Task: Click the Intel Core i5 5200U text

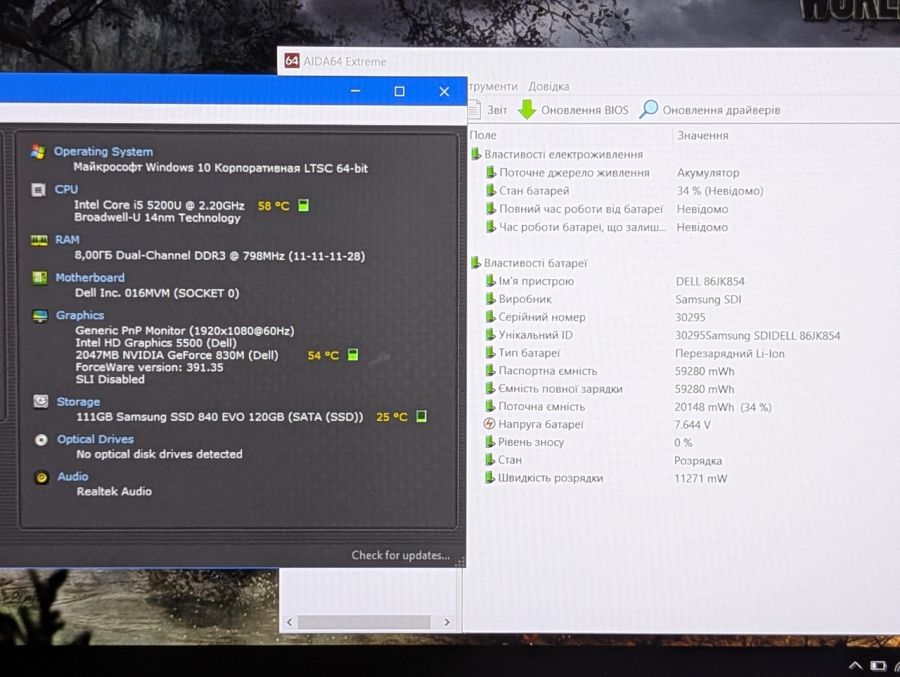Action: pyautogui.click(x=159, y=205)
